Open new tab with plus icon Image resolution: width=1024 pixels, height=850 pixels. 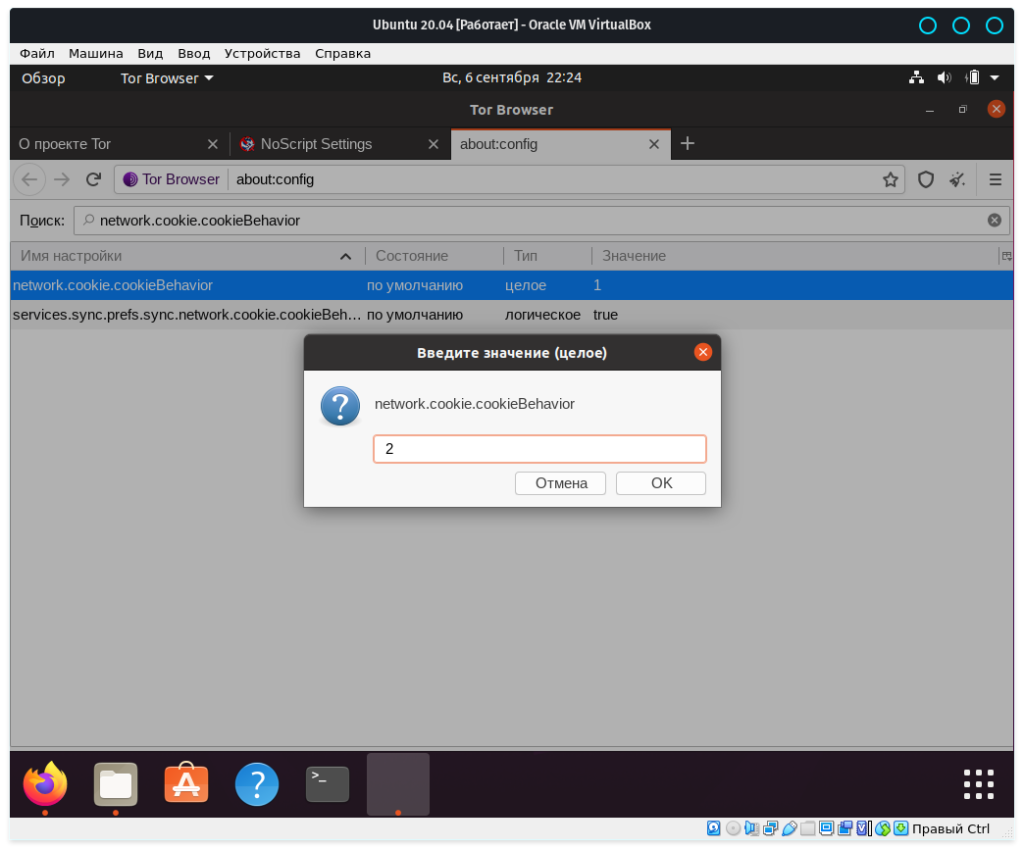pyautogui.click(x=687, y=144)
